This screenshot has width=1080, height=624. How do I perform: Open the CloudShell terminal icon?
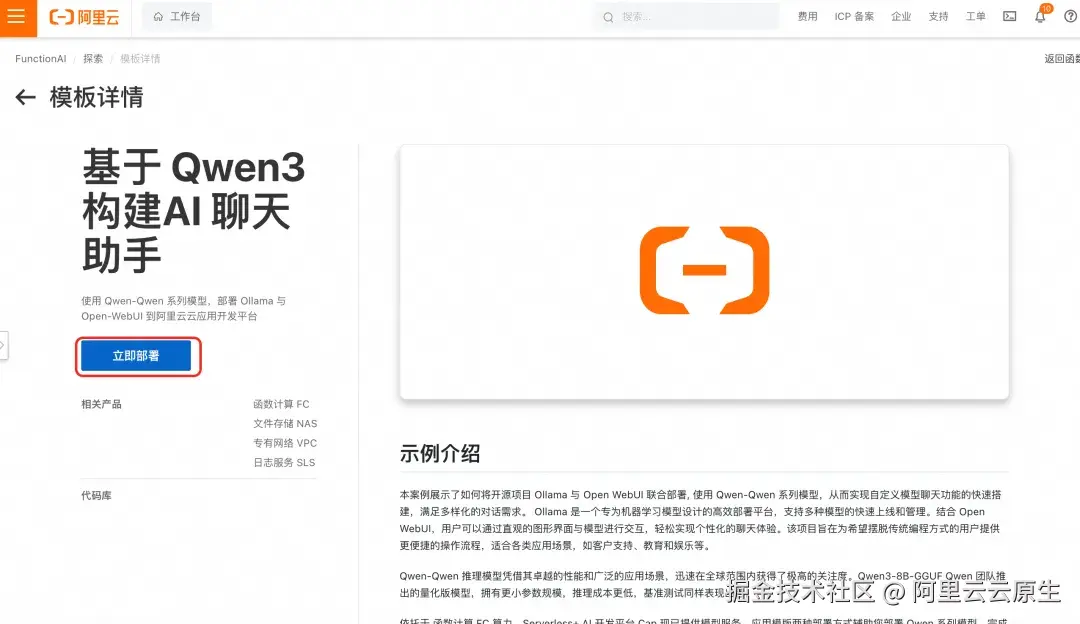(x=1009, y=16)
